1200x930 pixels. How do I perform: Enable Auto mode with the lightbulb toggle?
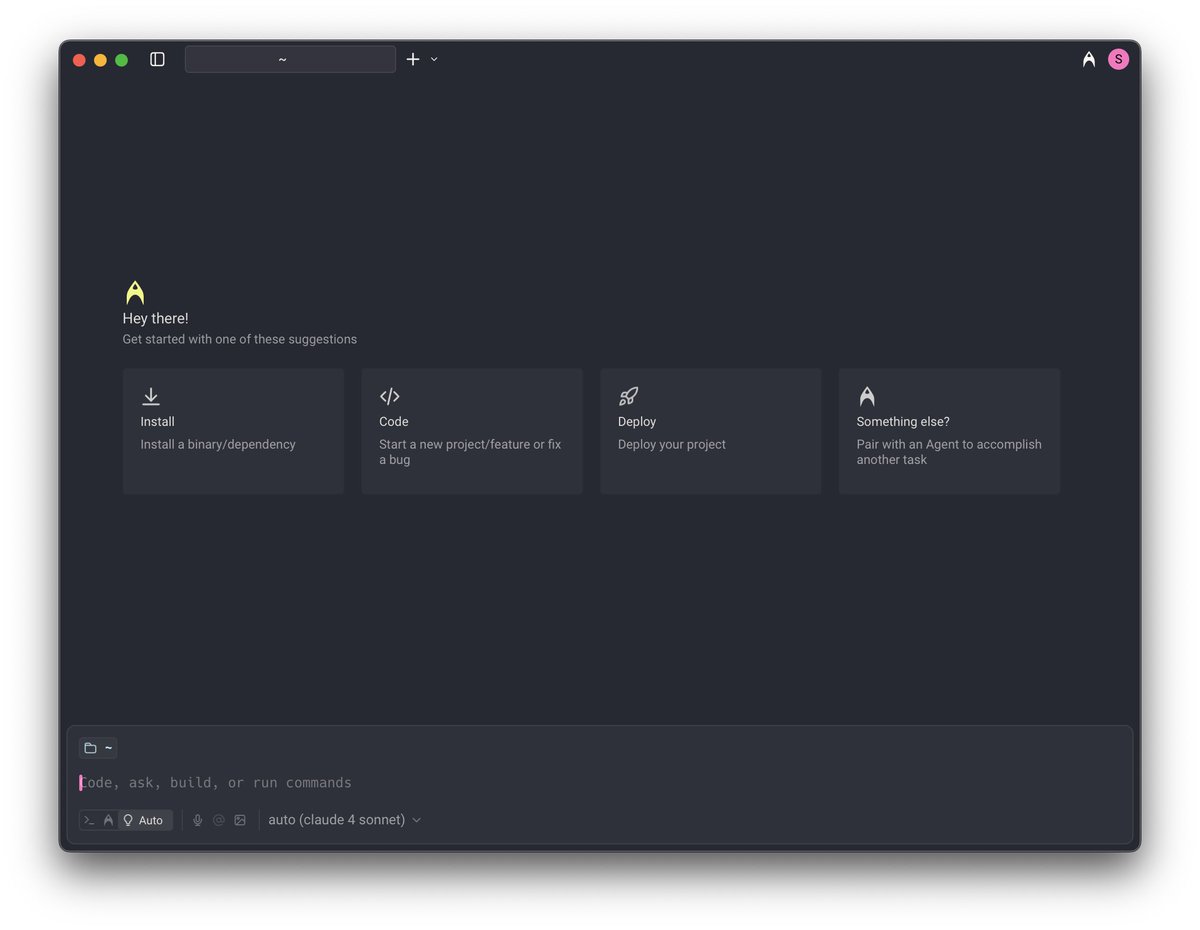click(140, 819)
